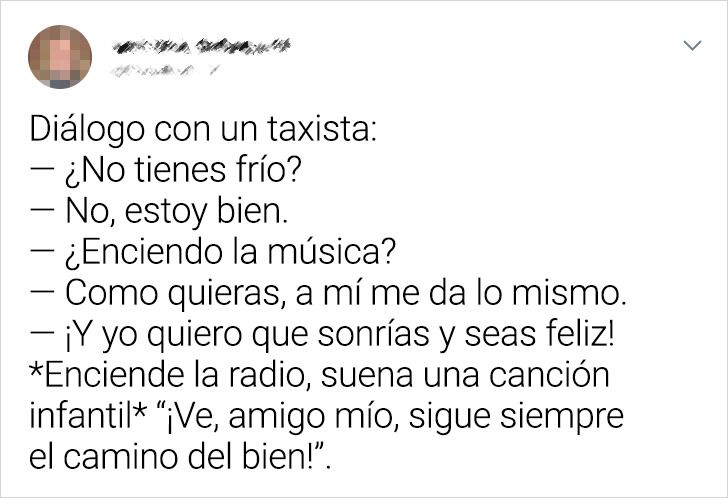Click the line '¿Enciendo la música?'

coord(213,252)
